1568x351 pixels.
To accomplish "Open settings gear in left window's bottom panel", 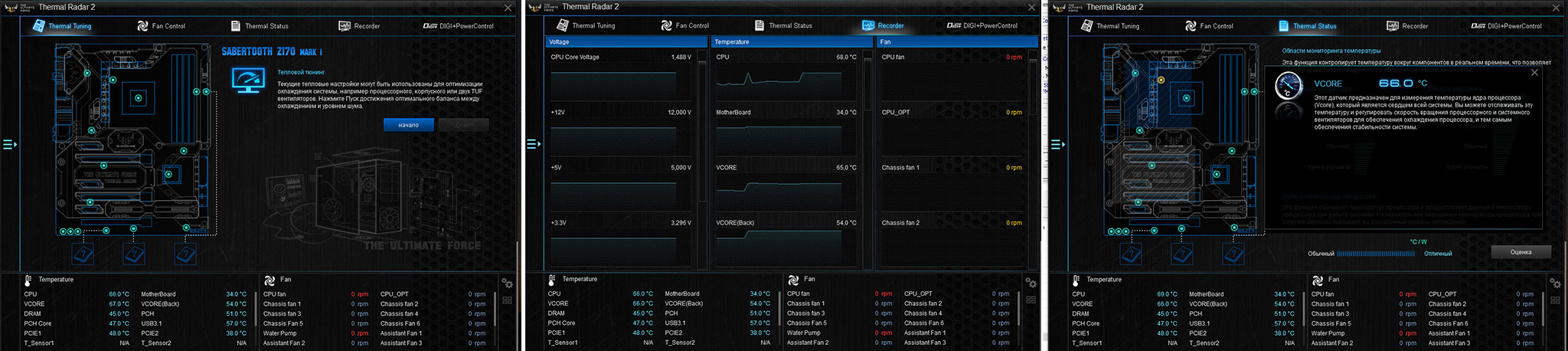I will pyautogui.click(x=507, y=284).
